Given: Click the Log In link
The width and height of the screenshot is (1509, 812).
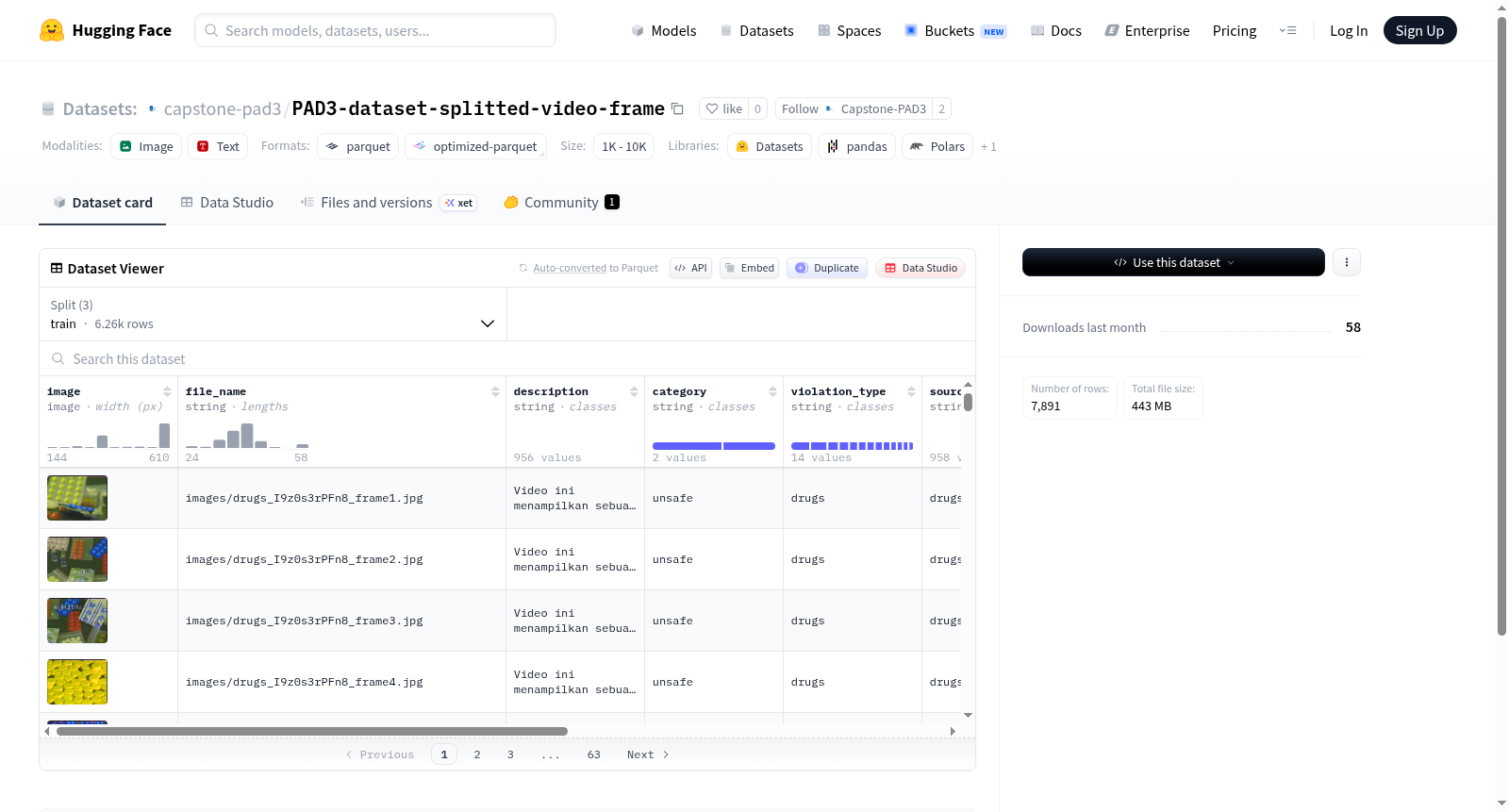Looking at the screenshot, I should [1349, 30].
